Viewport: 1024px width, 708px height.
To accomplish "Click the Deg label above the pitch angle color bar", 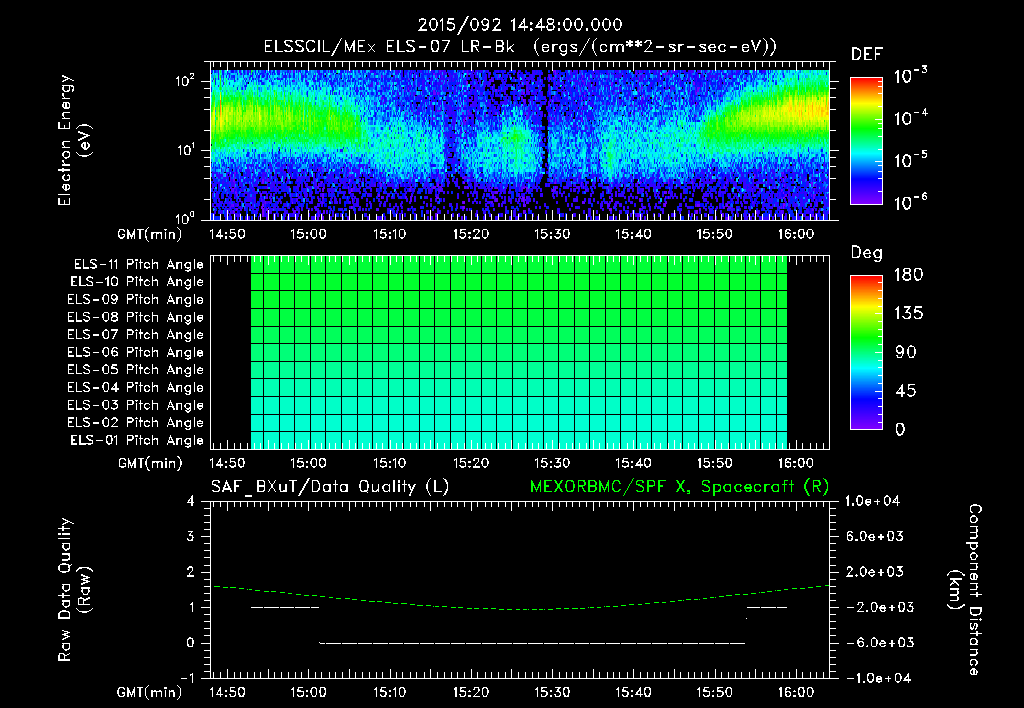I will (866, 253).
